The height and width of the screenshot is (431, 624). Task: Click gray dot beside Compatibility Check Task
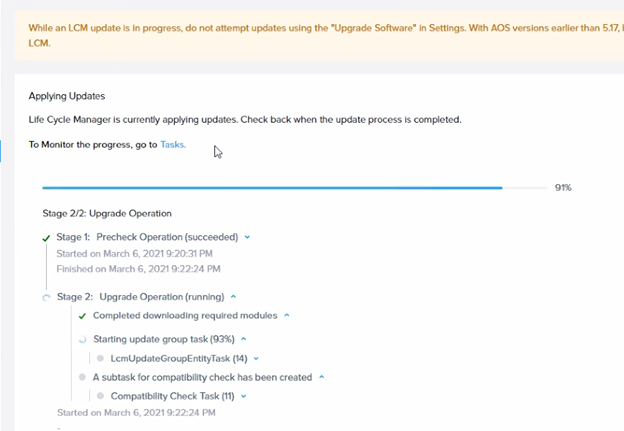100,396
